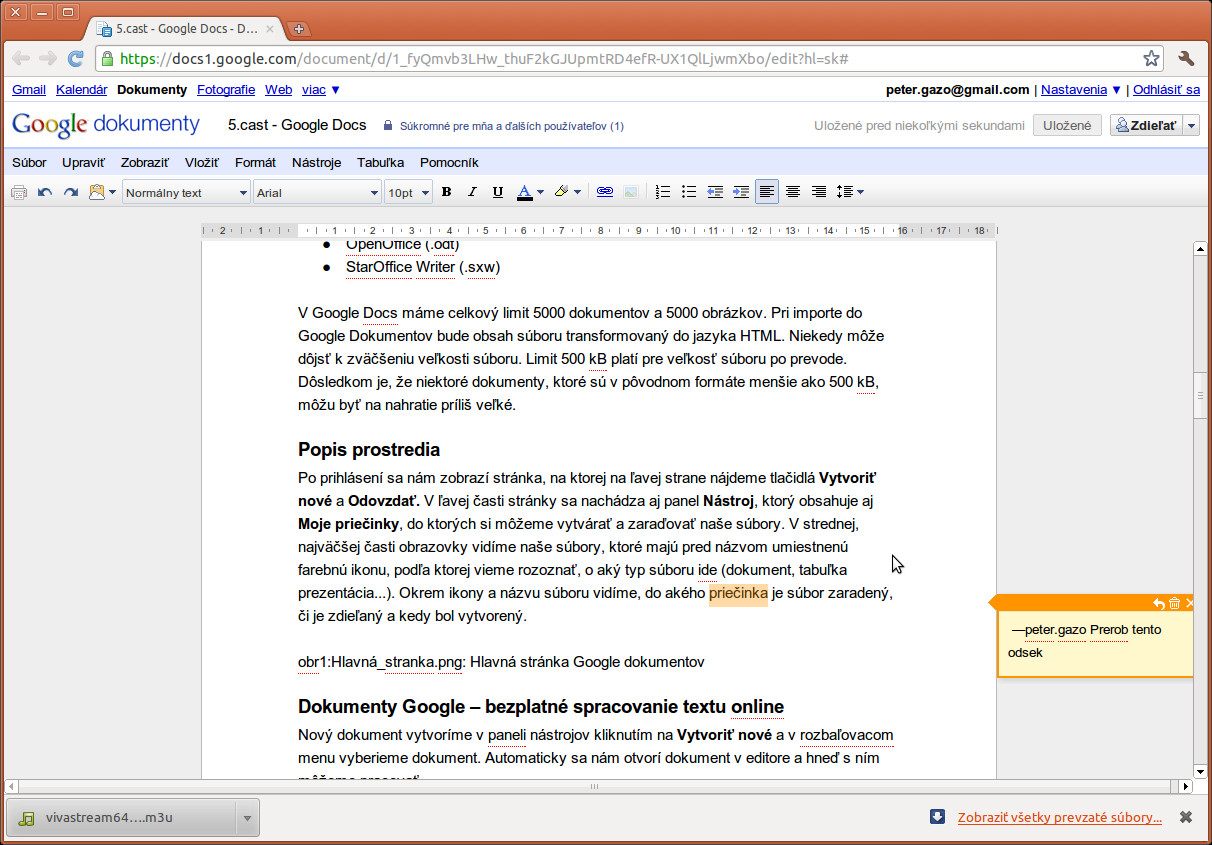Open the Gmail link
The image size is (1212, 845).
click(29, 89)
